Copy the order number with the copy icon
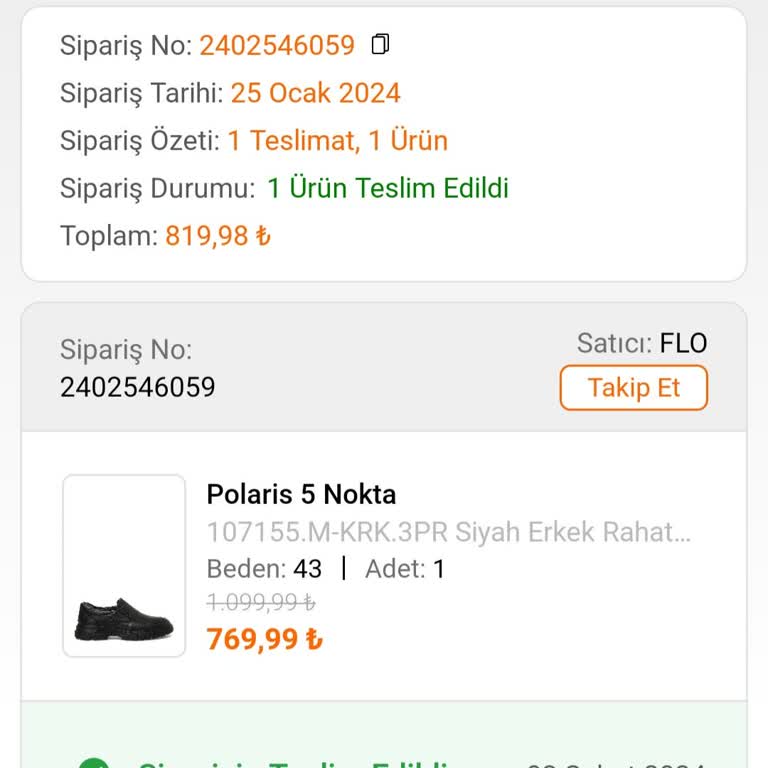 [x=380, y=45]
